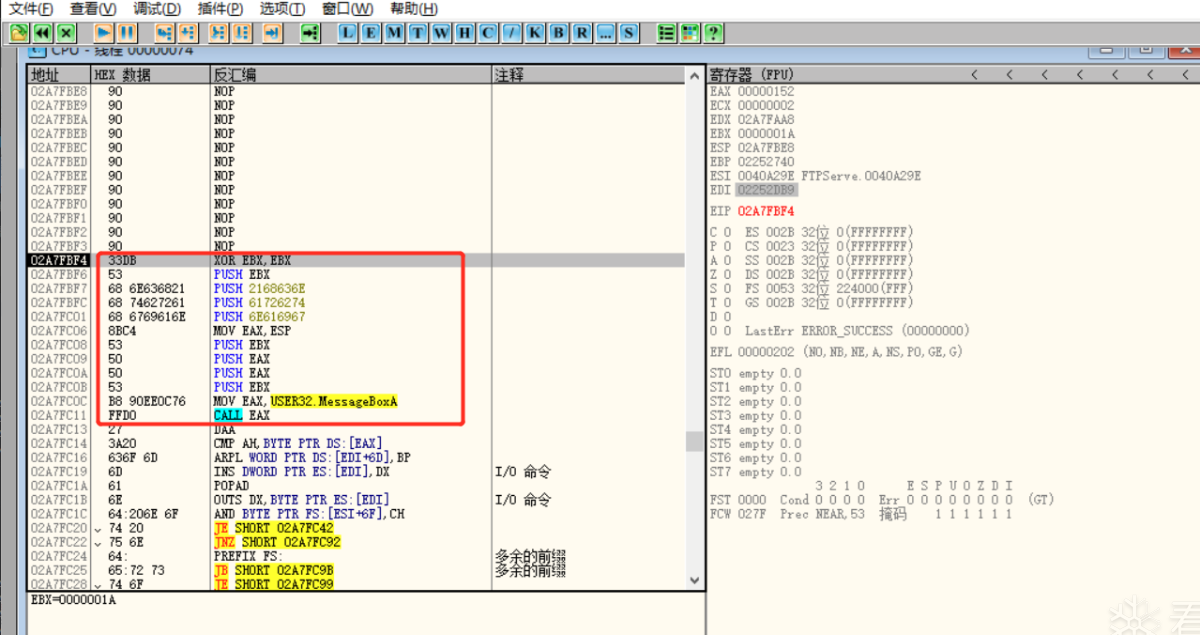The height and width of the screenshot is (635, 1200).
Task: Click the debugging options list icon
Action: point(667,32)
